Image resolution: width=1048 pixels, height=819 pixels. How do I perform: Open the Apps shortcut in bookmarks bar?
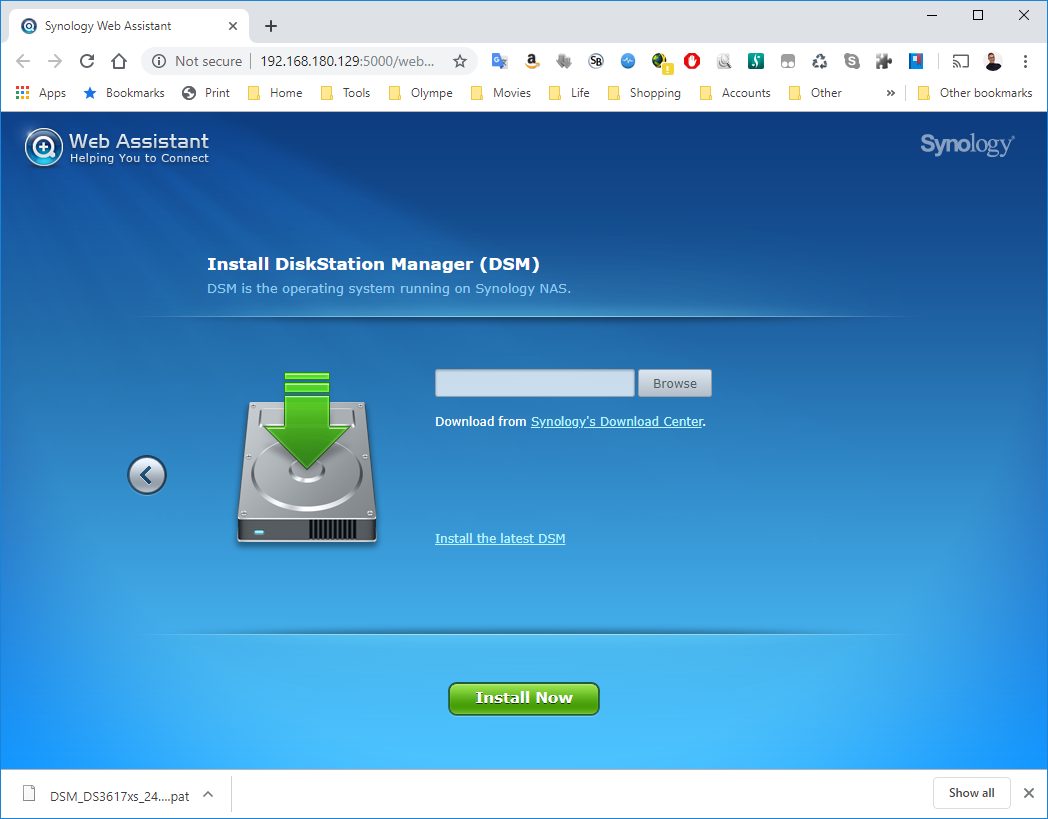[41, 93]
